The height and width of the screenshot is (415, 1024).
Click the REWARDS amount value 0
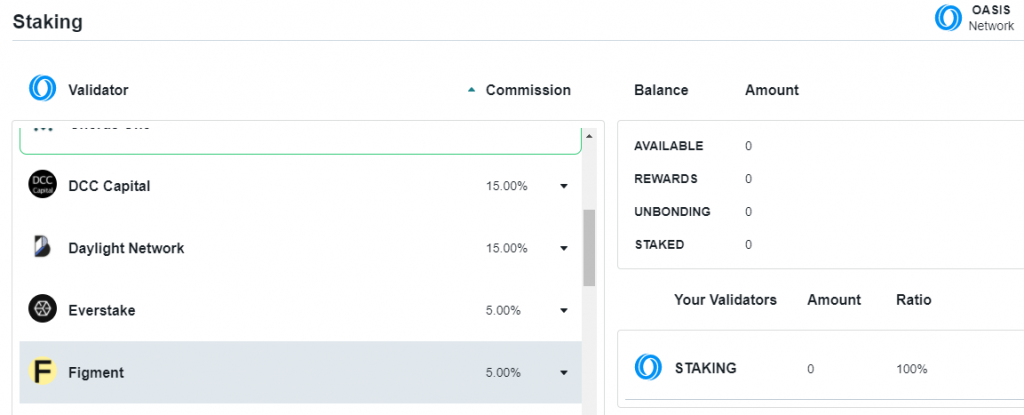click(748, 178)
